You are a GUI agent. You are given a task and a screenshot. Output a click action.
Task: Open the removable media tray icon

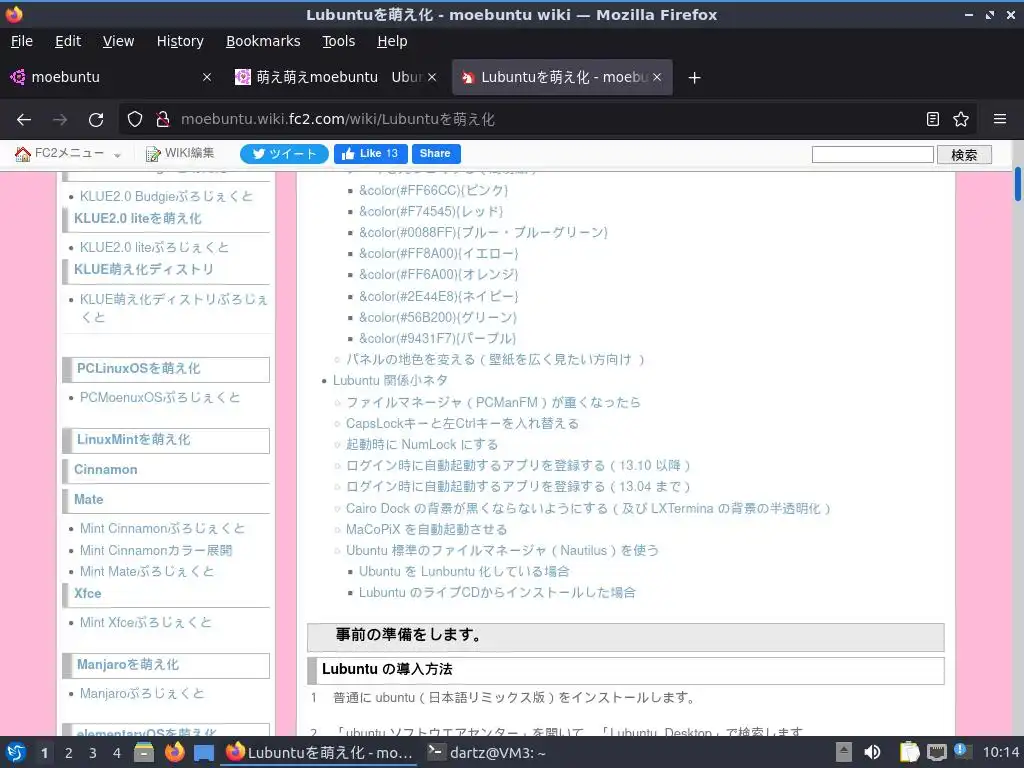[844, 752]
